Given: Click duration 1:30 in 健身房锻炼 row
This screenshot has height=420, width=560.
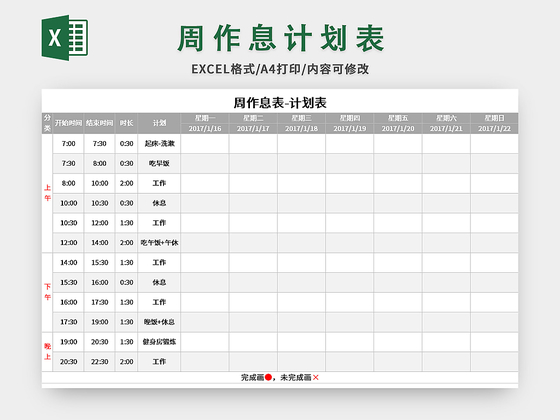Looking at the screenshot, I should [126, 342].
